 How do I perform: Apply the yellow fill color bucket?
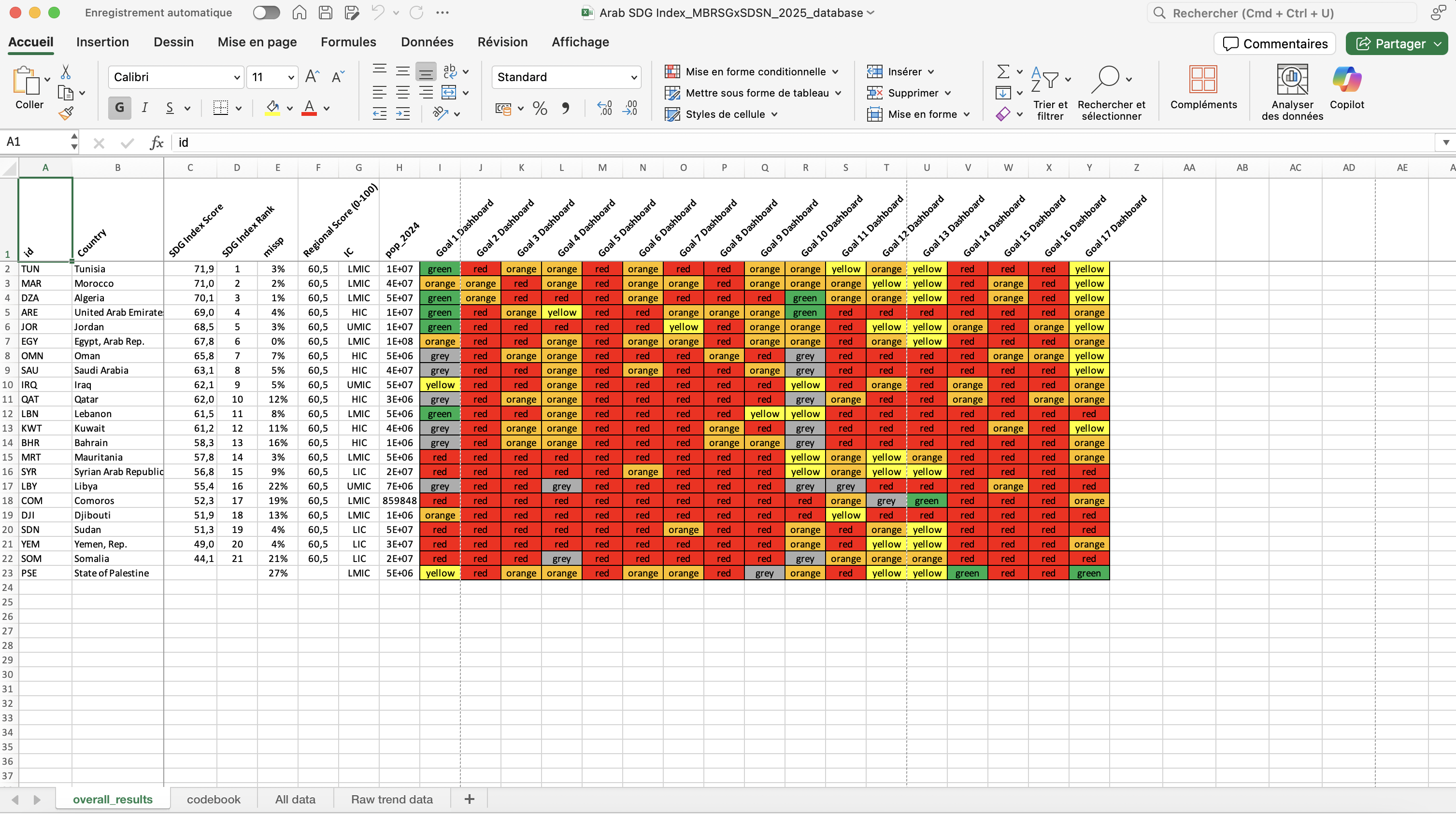click(x=272, y=108)
